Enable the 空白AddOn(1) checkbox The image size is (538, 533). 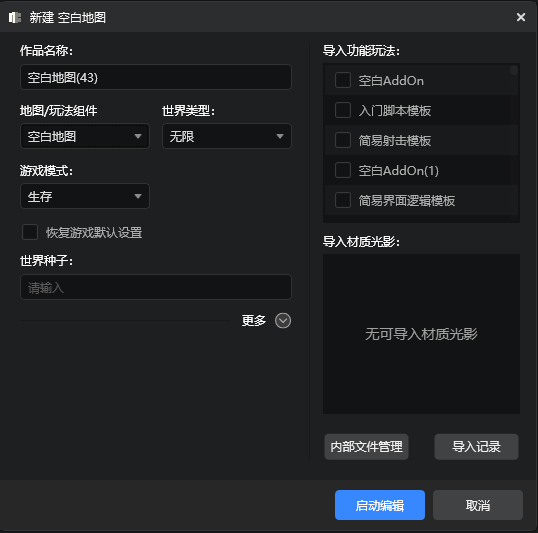(342, 170)
